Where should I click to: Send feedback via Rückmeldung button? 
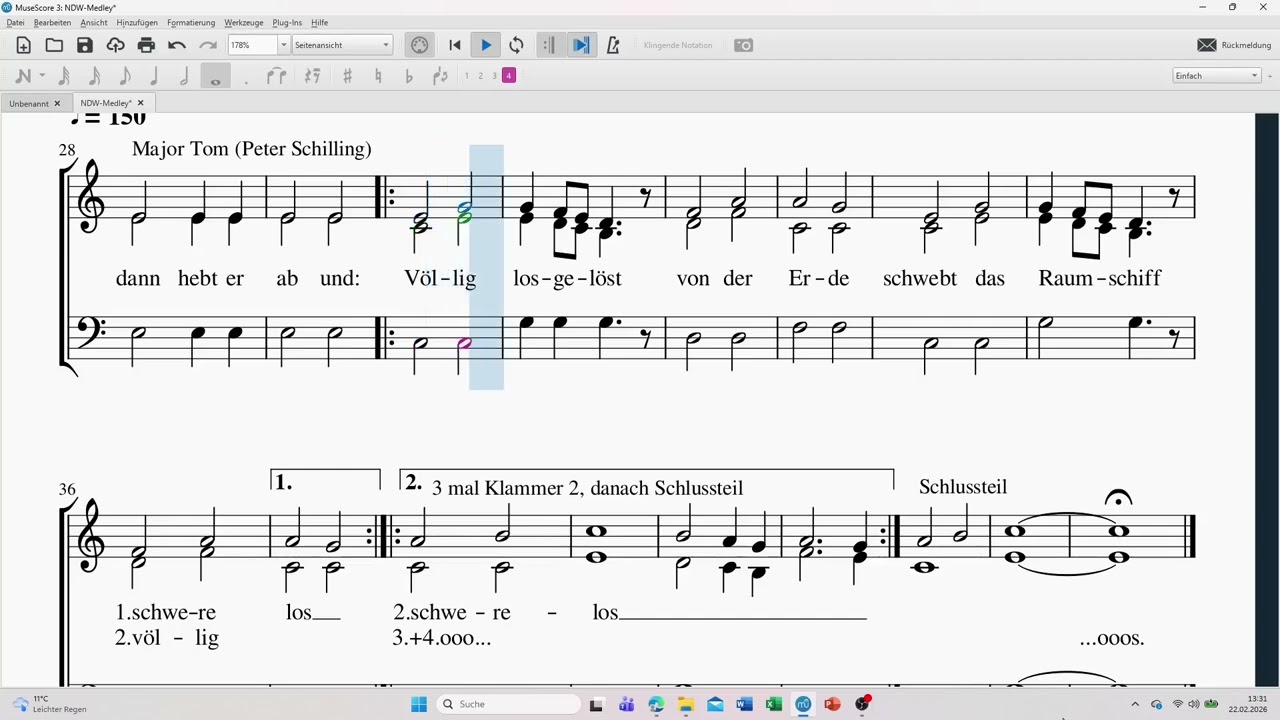click(x=1234, y=45)
